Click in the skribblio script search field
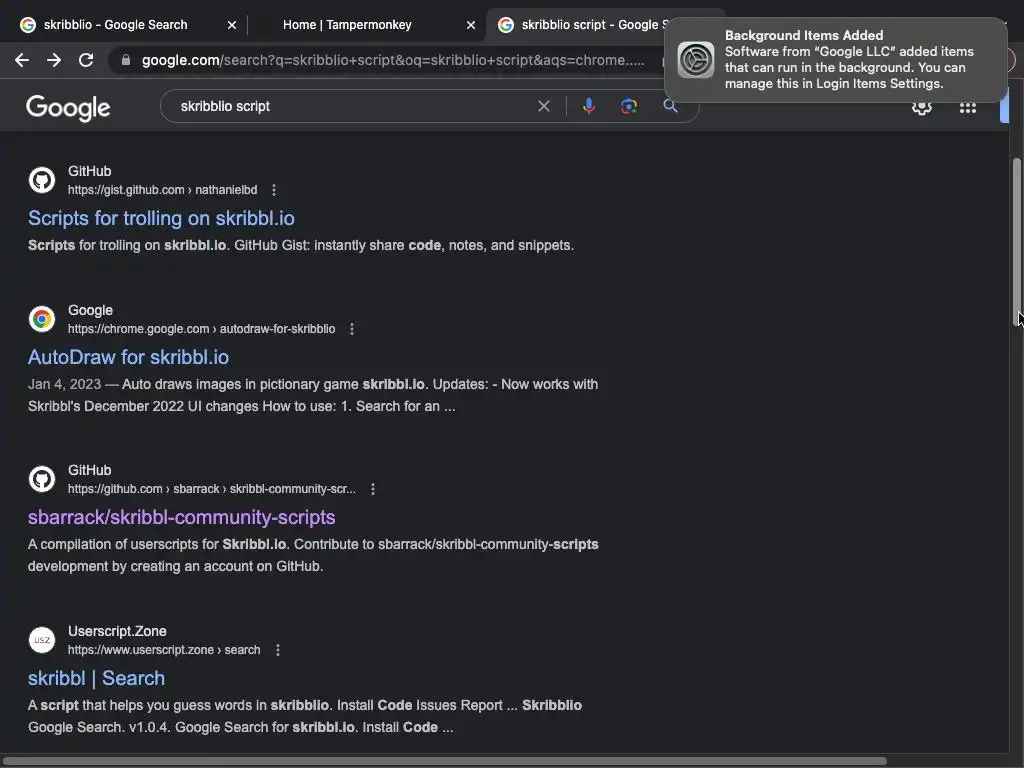 click(353, 106)
